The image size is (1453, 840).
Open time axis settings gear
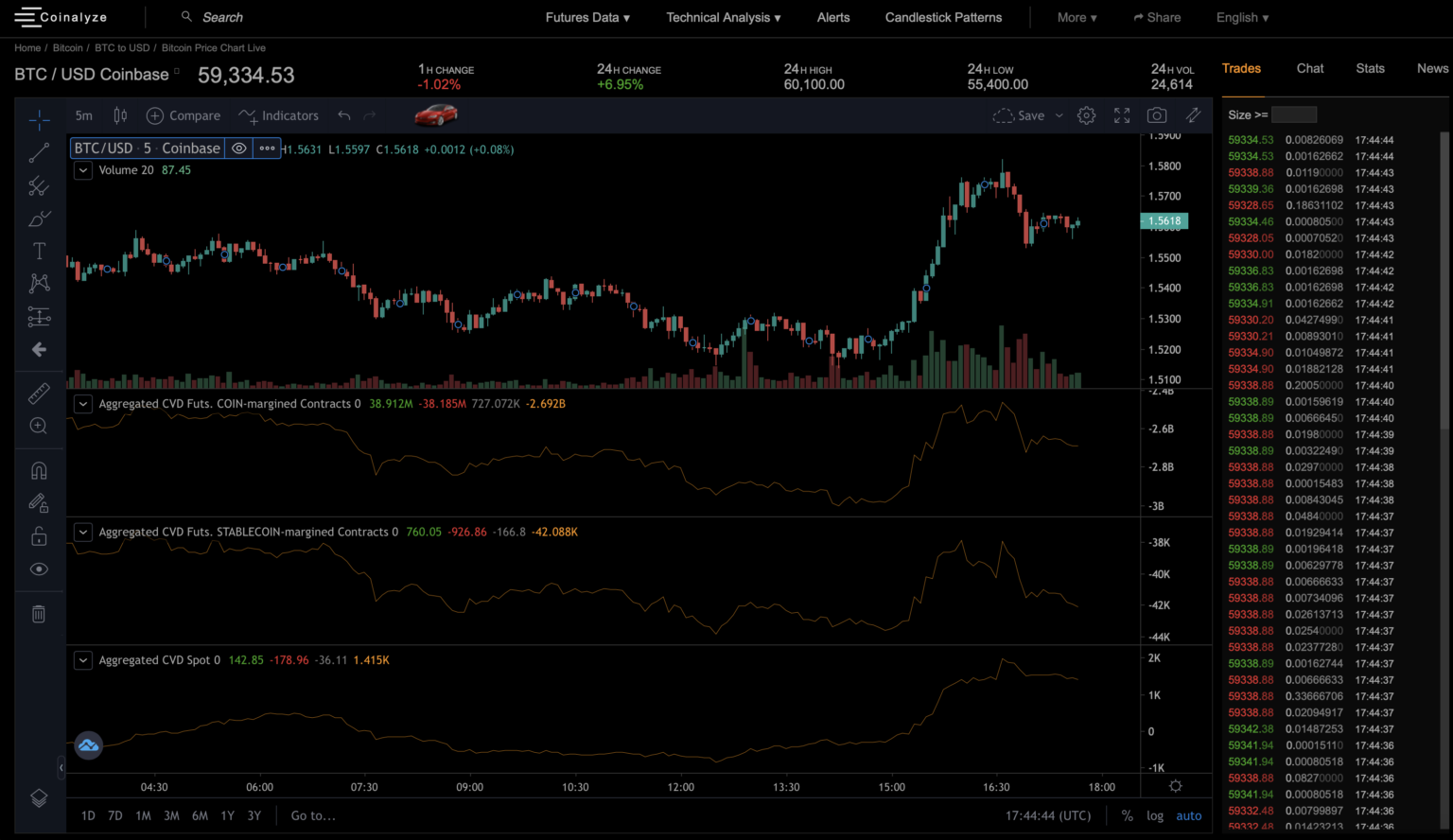pos(1176,786)
